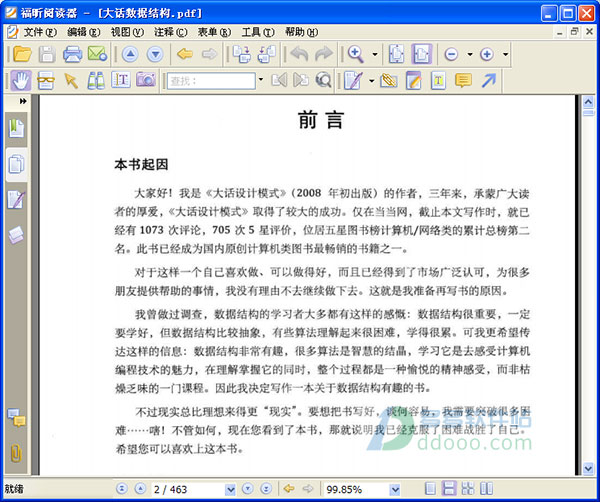Open the 工具 (Tools) menu

[258, 32]
